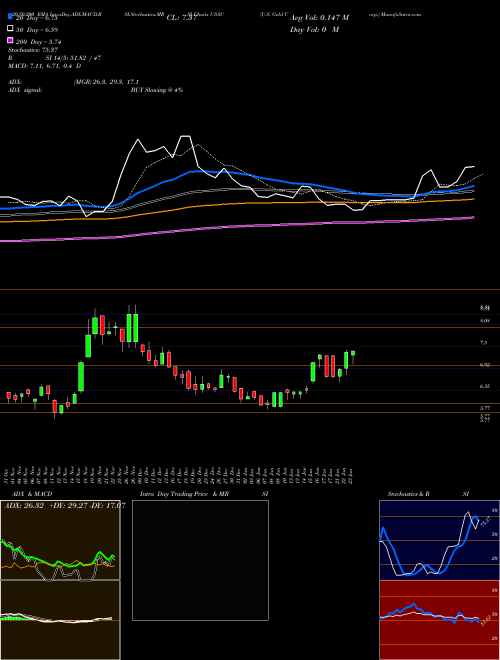Click the 31 Oct date axis label

tap(8, 475)
